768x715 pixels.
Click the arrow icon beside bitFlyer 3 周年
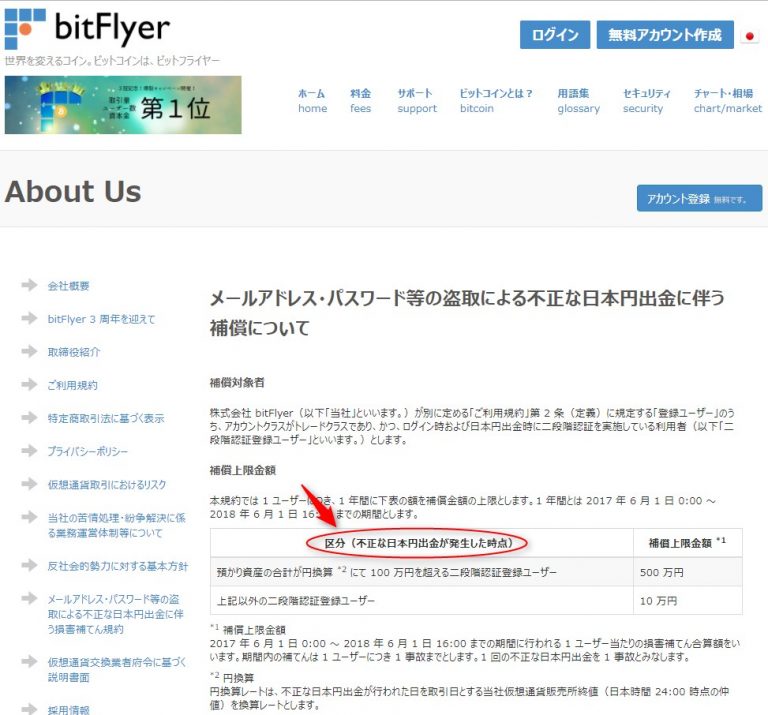click(29, 318)
